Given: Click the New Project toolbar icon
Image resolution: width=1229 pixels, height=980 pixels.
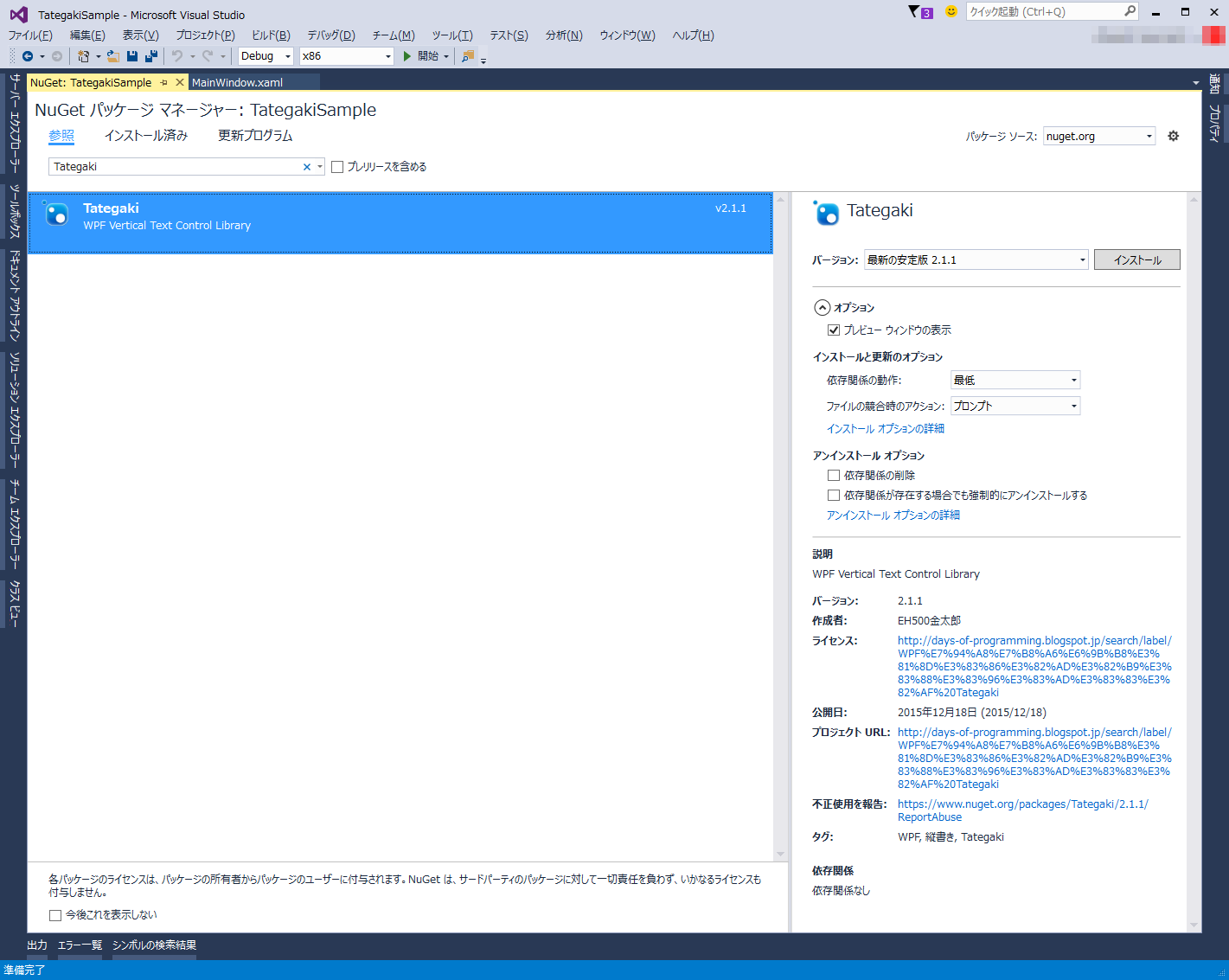Looking at the screenshot, I should 84,56.
